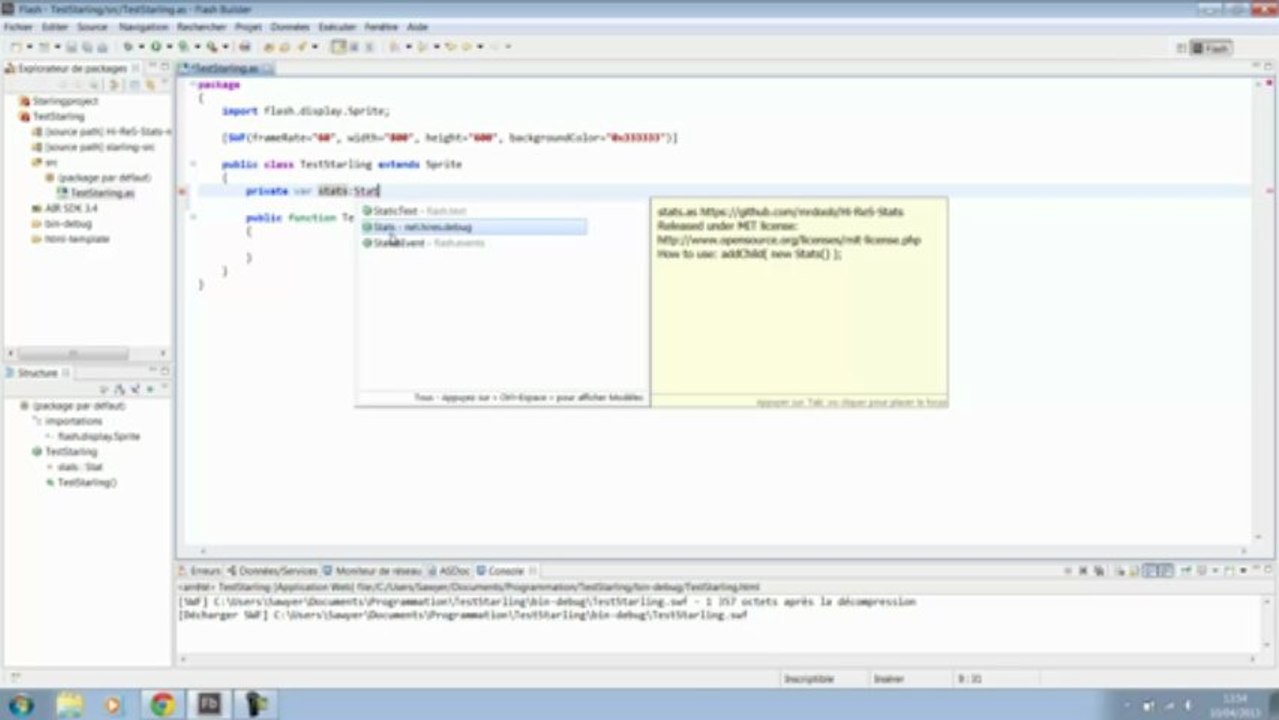1279x720 pixels.
Task: Click the system clock in the taskbar
Action: point(1235,704)
